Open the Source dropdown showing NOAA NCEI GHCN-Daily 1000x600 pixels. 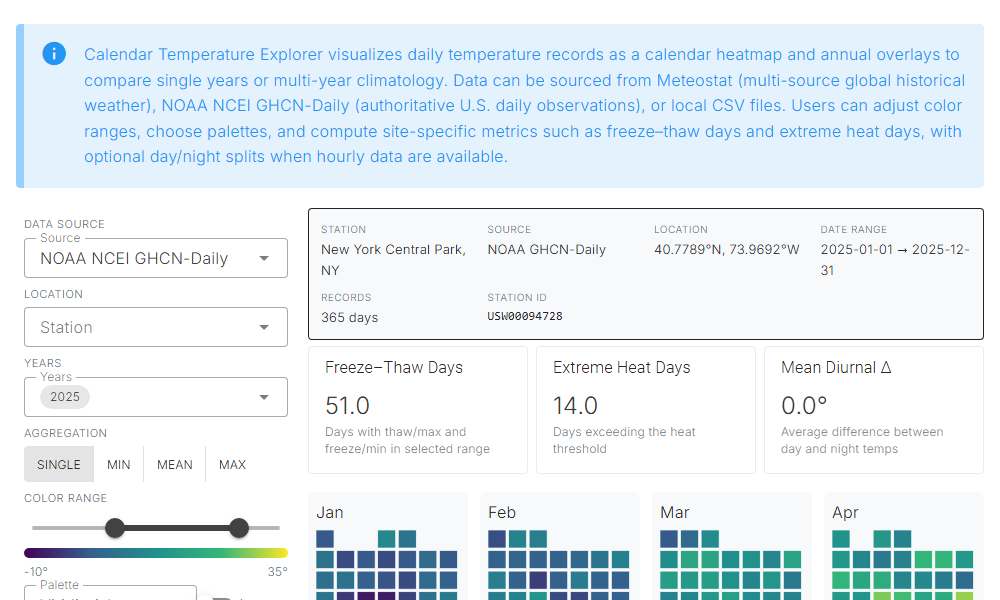155,258
